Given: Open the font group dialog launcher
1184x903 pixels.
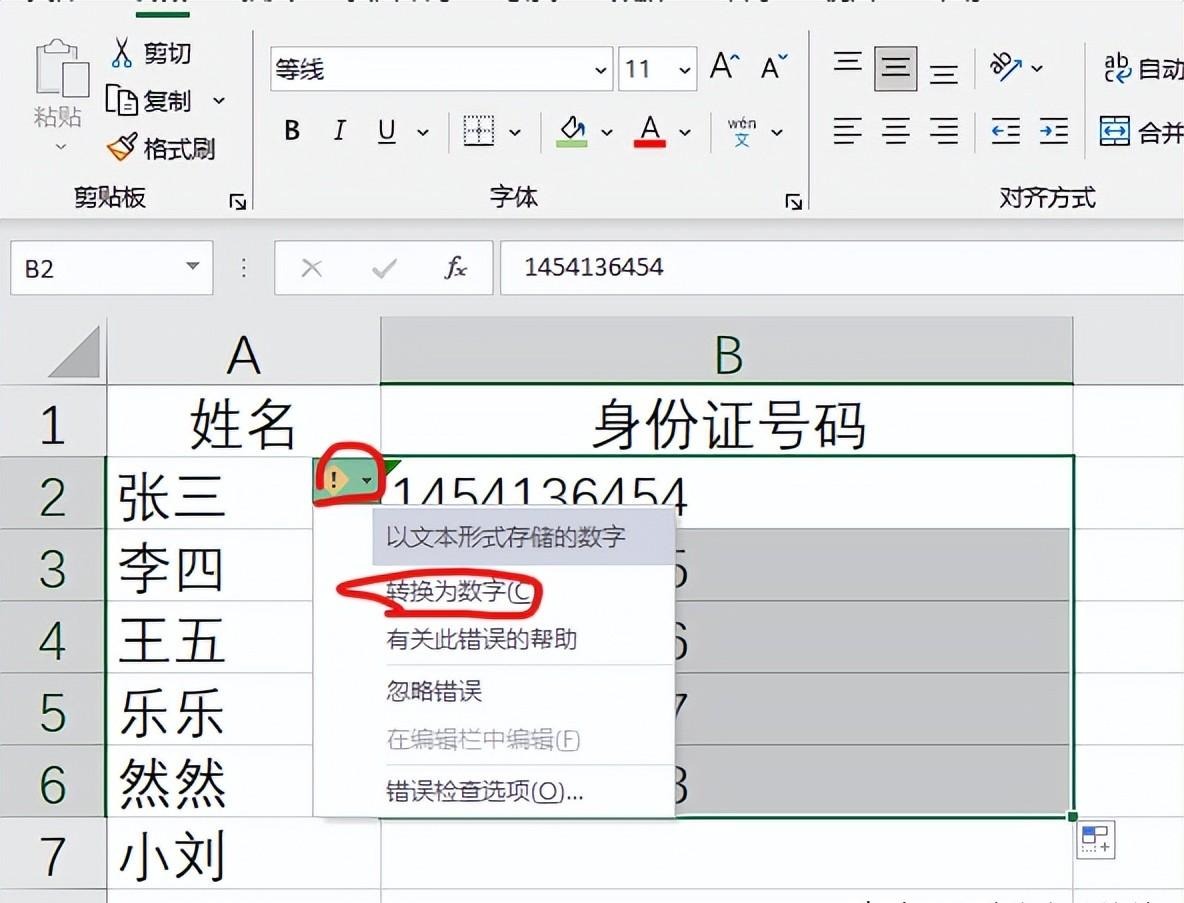Looking at the screenshot, I should [x=793, y=202].
